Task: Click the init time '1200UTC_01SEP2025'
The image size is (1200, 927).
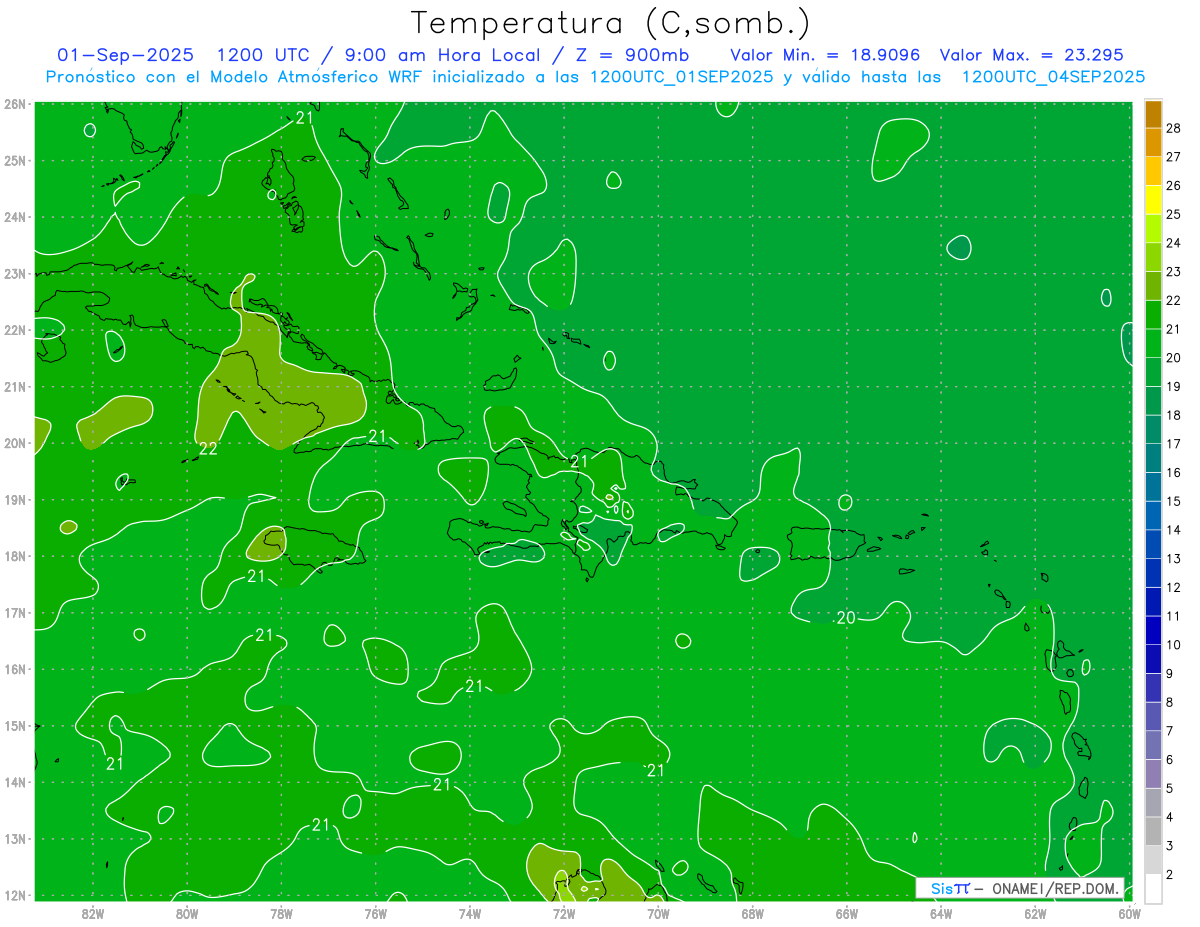Action: 681,77
